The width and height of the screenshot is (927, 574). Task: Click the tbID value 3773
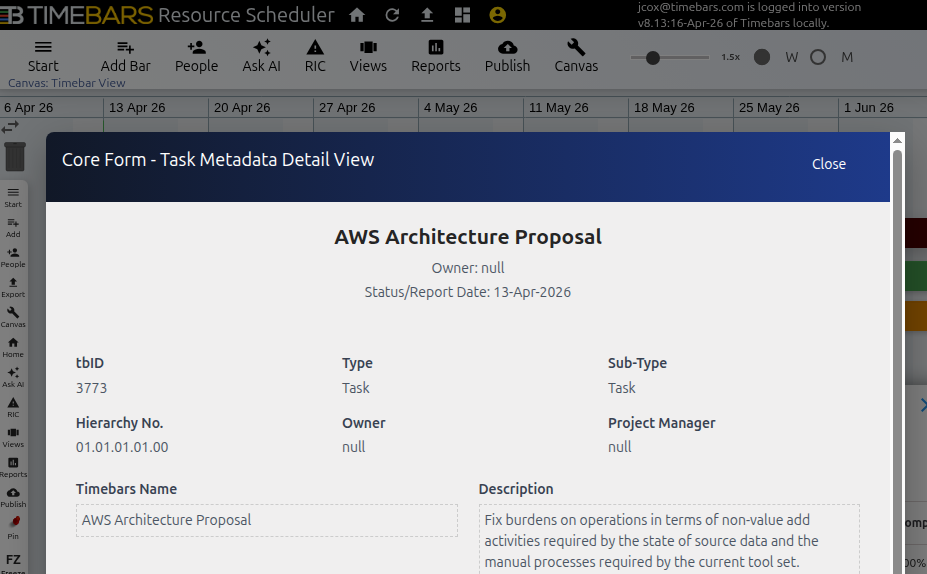92,388
